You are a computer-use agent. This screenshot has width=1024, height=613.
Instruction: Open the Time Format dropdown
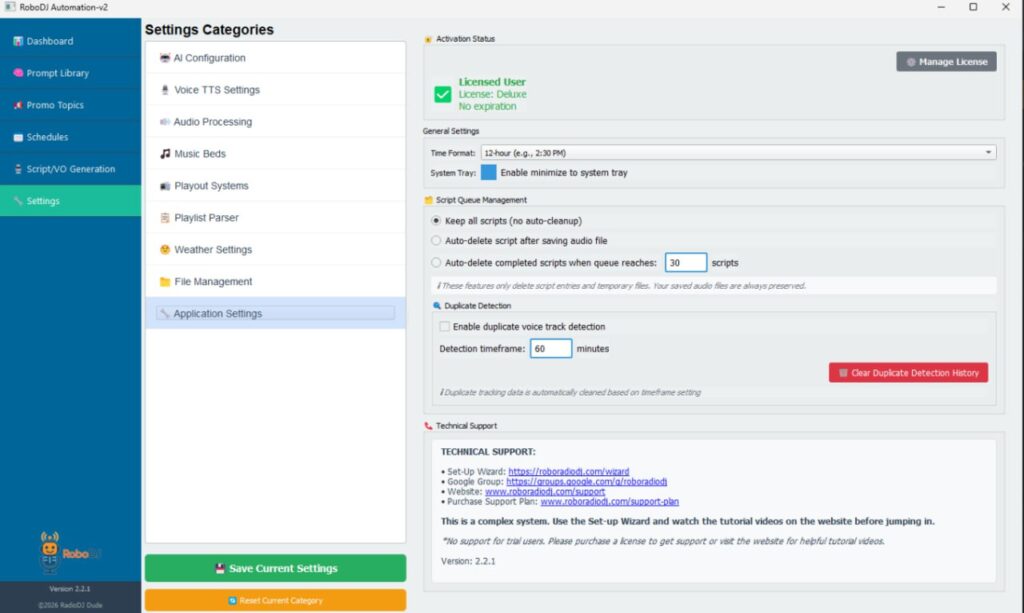tap(737, 153)
